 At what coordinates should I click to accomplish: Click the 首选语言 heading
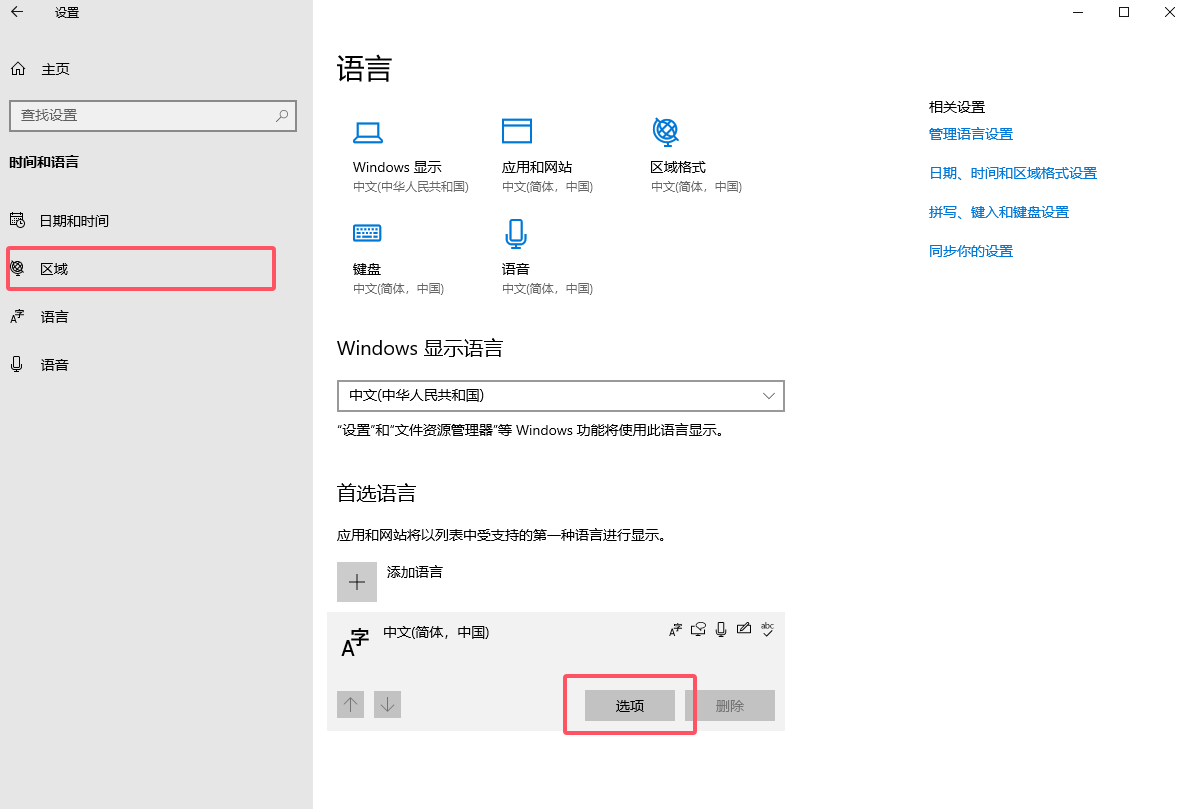point(376,493)
